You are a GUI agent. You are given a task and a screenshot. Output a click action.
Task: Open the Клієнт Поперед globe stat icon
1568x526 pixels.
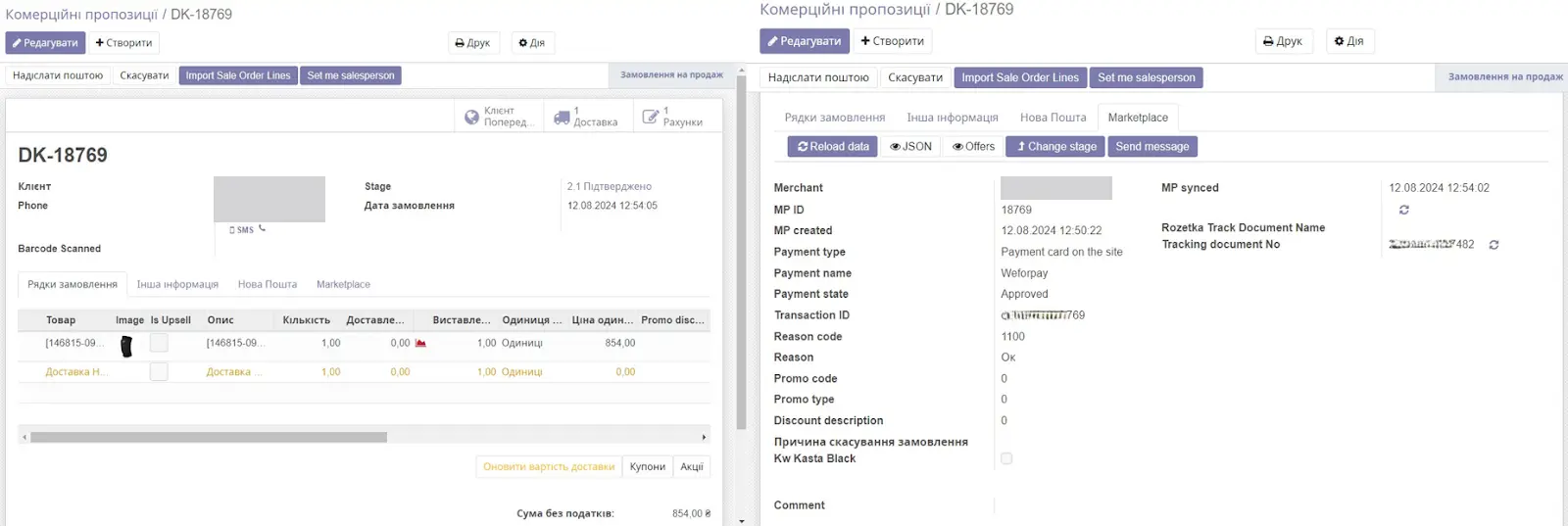[471, 117]
